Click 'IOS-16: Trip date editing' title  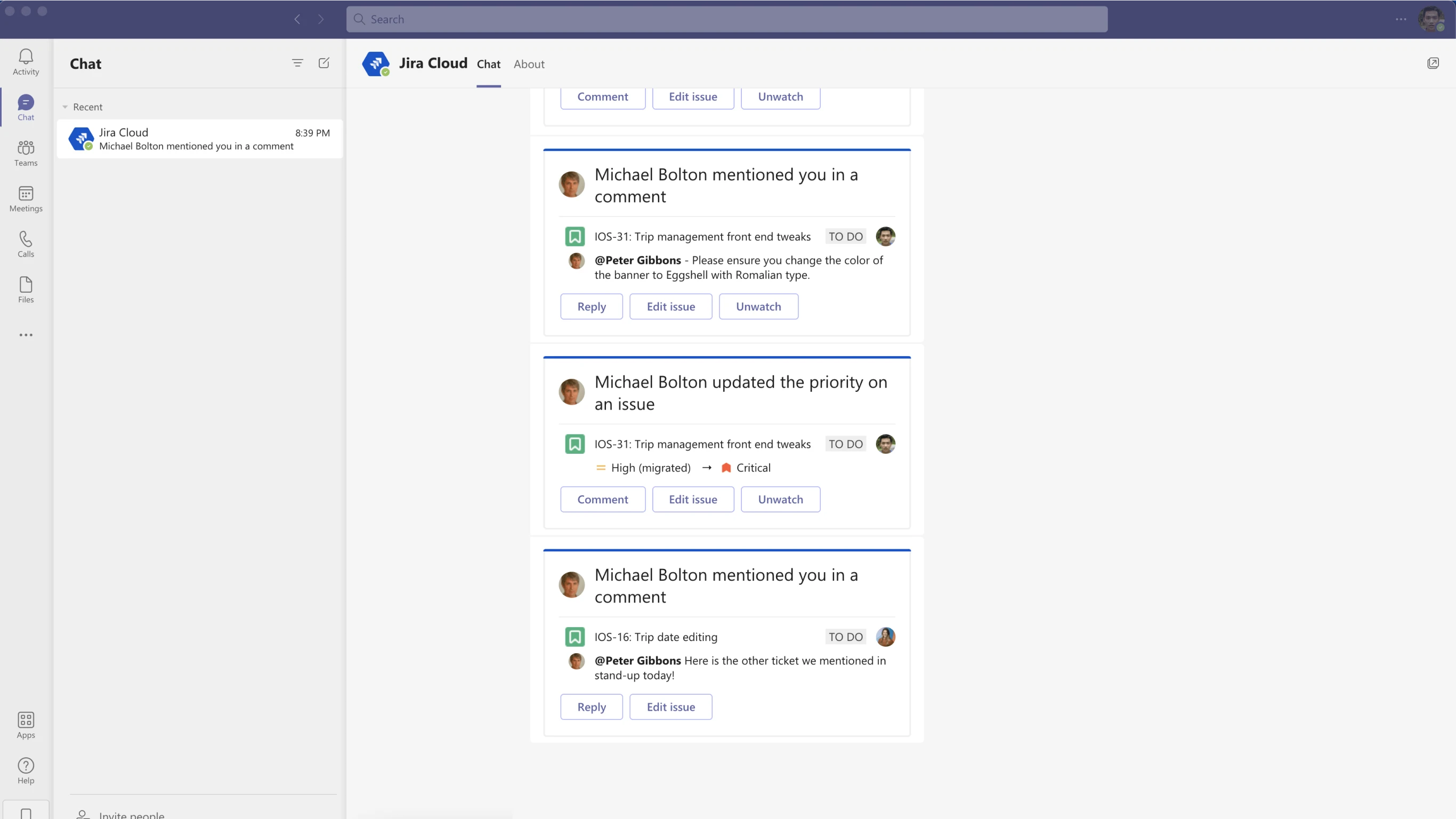pos(656,637)
